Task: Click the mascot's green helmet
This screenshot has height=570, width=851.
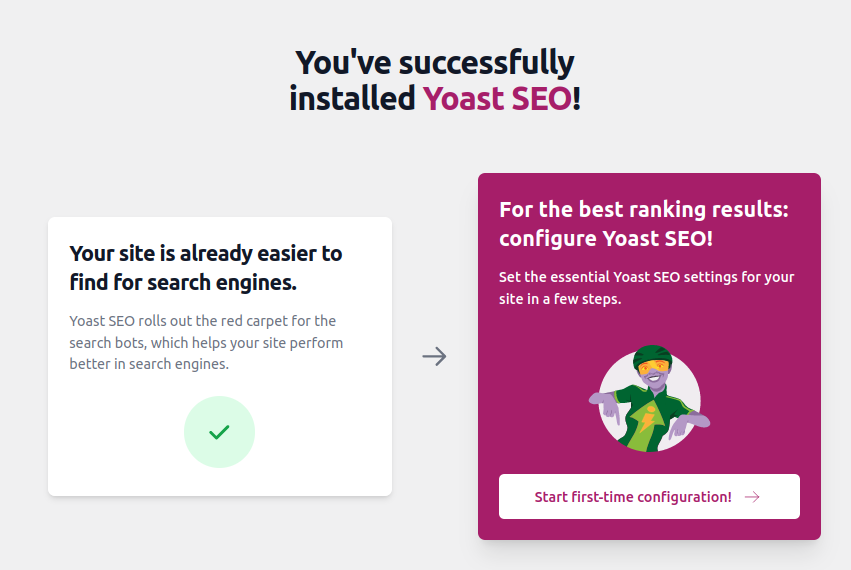Action: pyautogui.click(x=652, y=353)
